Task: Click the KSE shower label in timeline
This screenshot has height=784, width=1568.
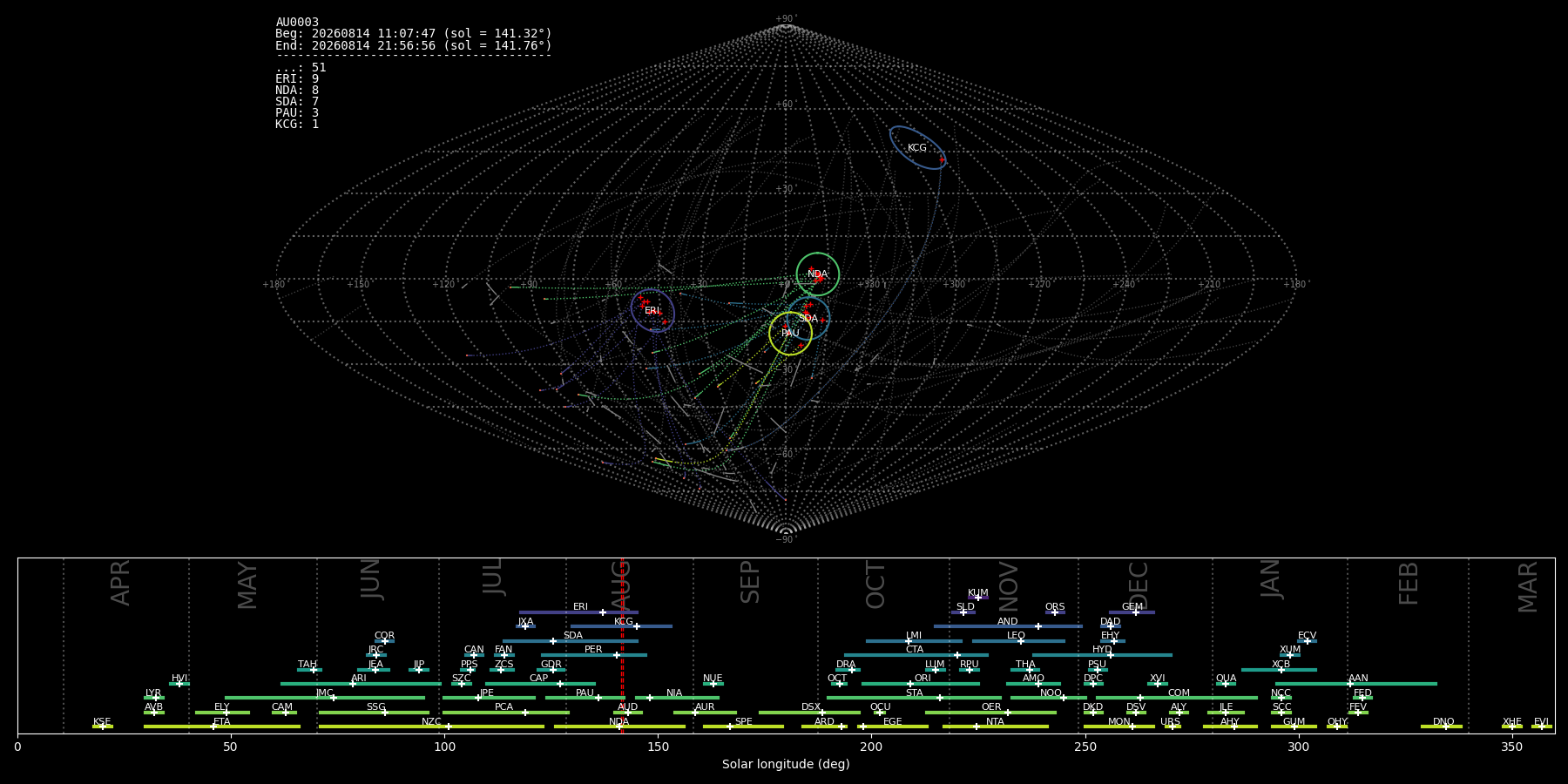Action: (102, 722)
